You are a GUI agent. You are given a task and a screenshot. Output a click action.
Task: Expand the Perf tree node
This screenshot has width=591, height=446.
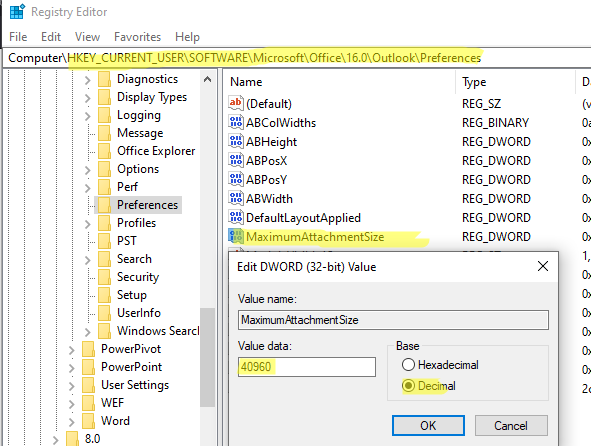pyautogui.click(x=87, y=188)
